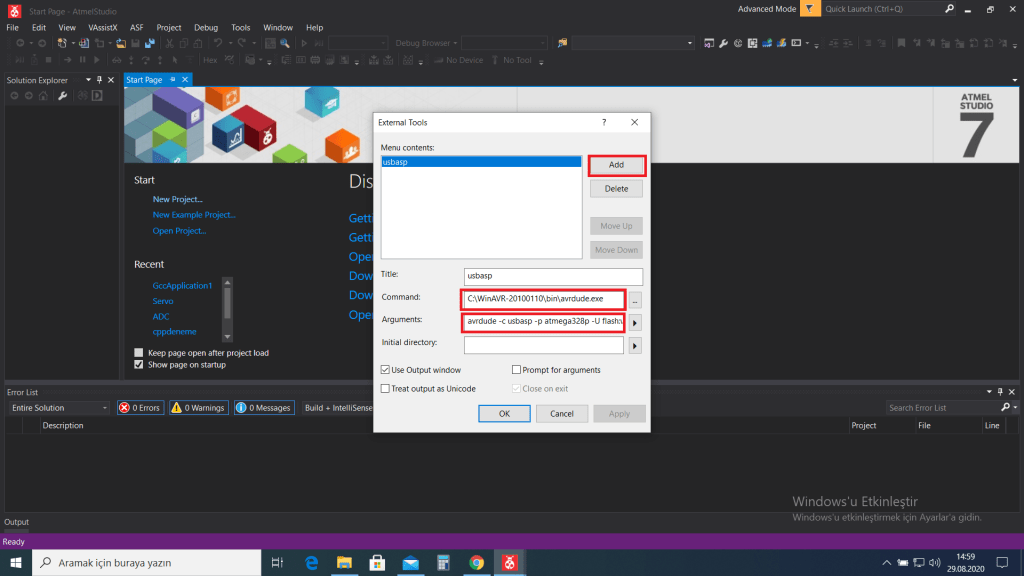1024x576 pixels.
Task: Pin the Solution Explorer panel
Action: [100, 79]
